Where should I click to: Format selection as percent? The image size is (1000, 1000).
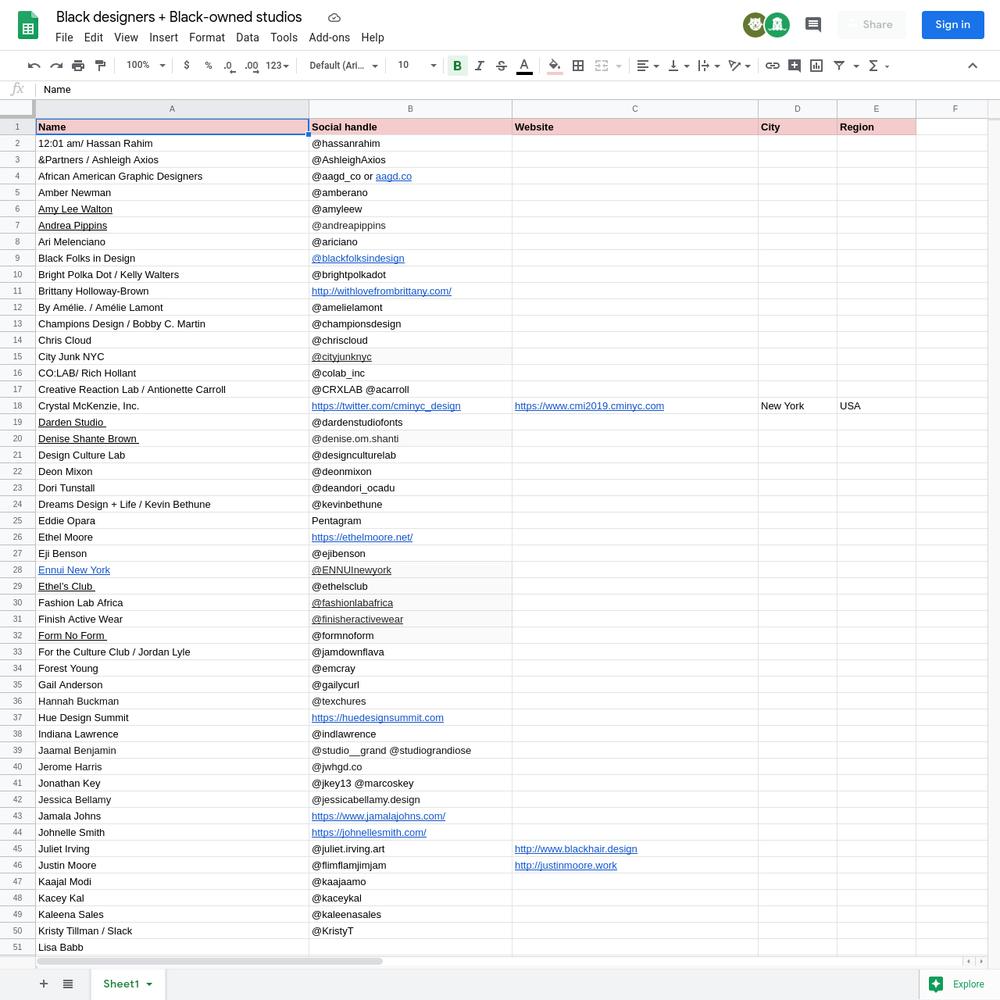[208, 66]
